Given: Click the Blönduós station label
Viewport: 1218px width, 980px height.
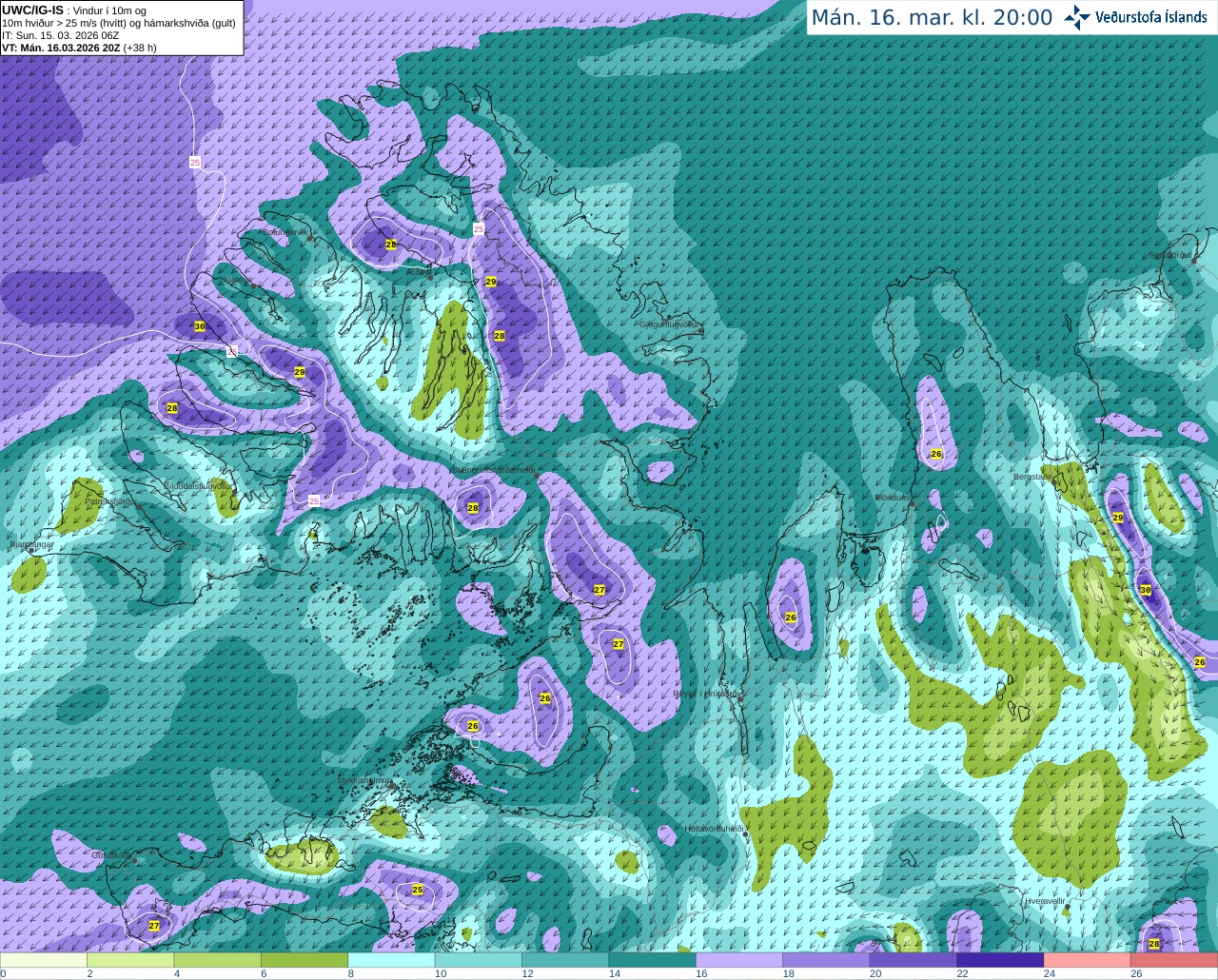Looking at the screenshot, I should click(x=893, y=498).
